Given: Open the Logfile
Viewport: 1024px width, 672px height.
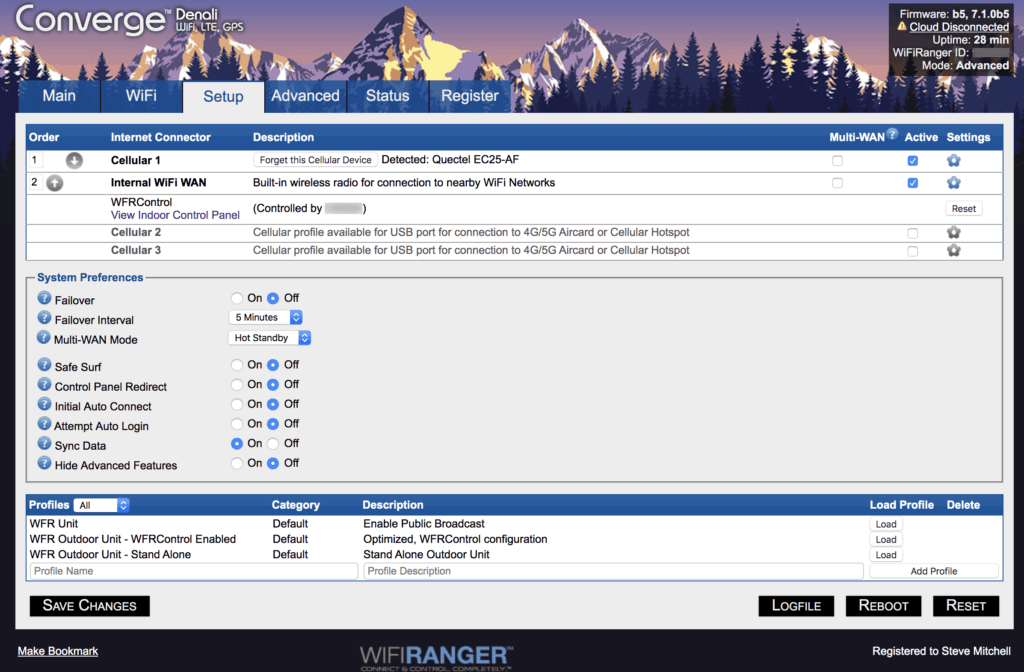Looking at the screenshot, I should pyautogui.click(x=796, y=605).
